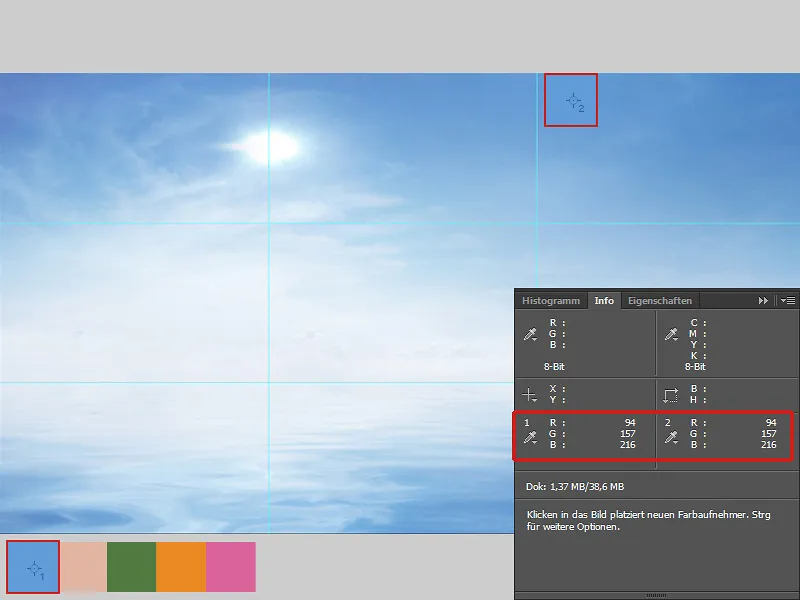This screenshot has width=800, height=600.
Task: Click the B H dimensions transform icon
Action: point(670,395)
